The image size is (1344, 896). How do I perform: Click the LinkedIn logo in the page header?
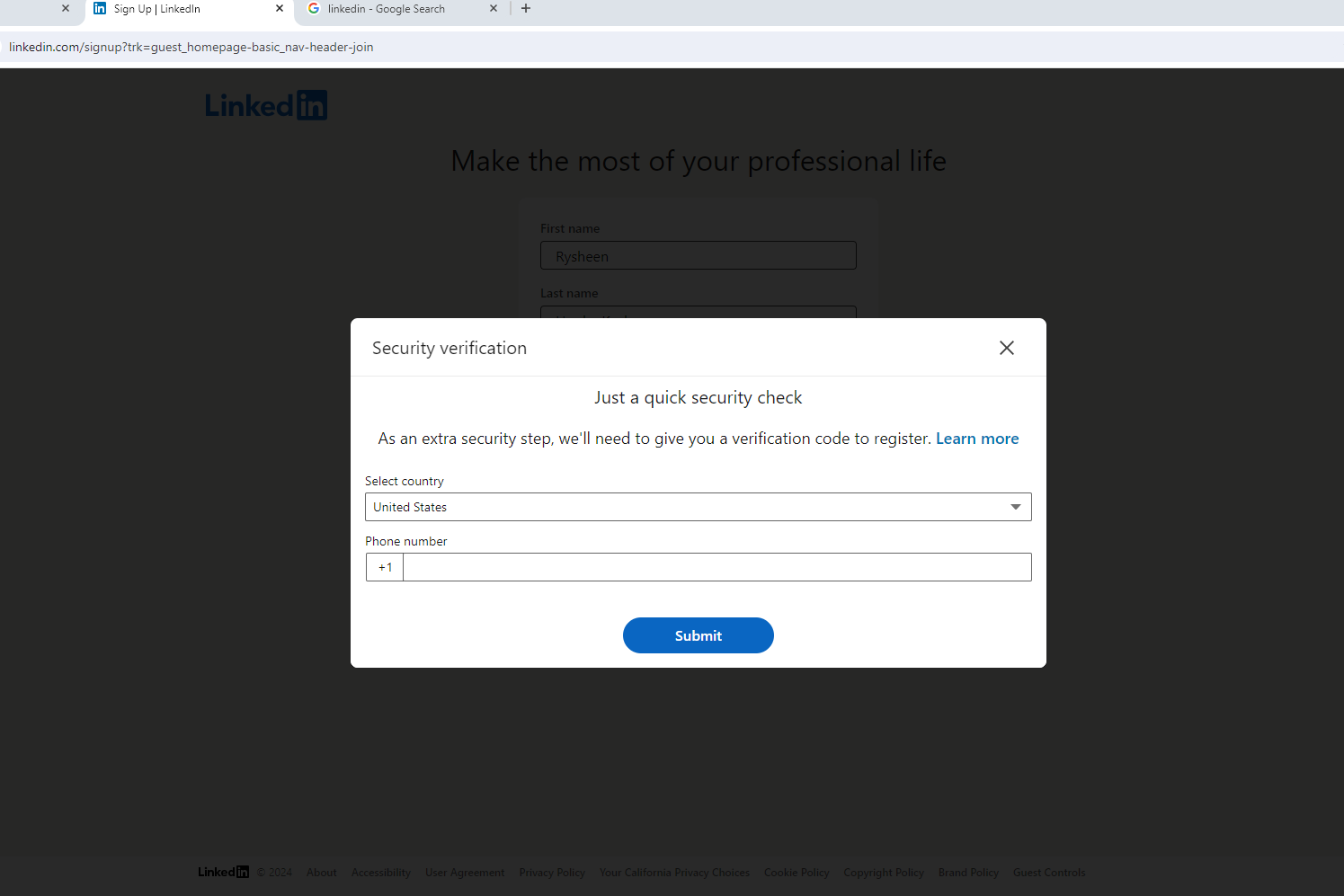[266, 105]
